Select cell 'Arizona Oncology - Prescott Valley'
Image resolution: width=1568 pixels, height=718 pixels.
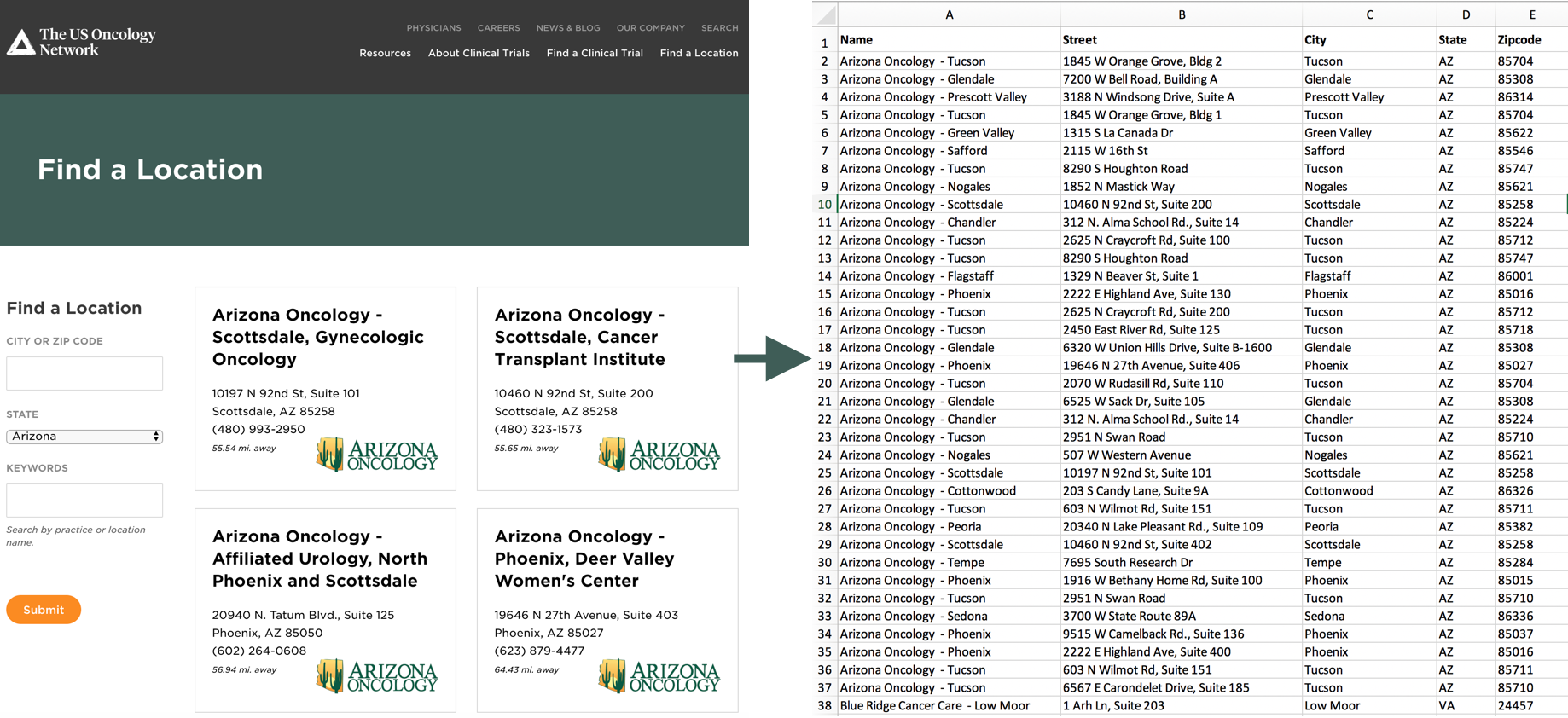(x=949, y=97)
